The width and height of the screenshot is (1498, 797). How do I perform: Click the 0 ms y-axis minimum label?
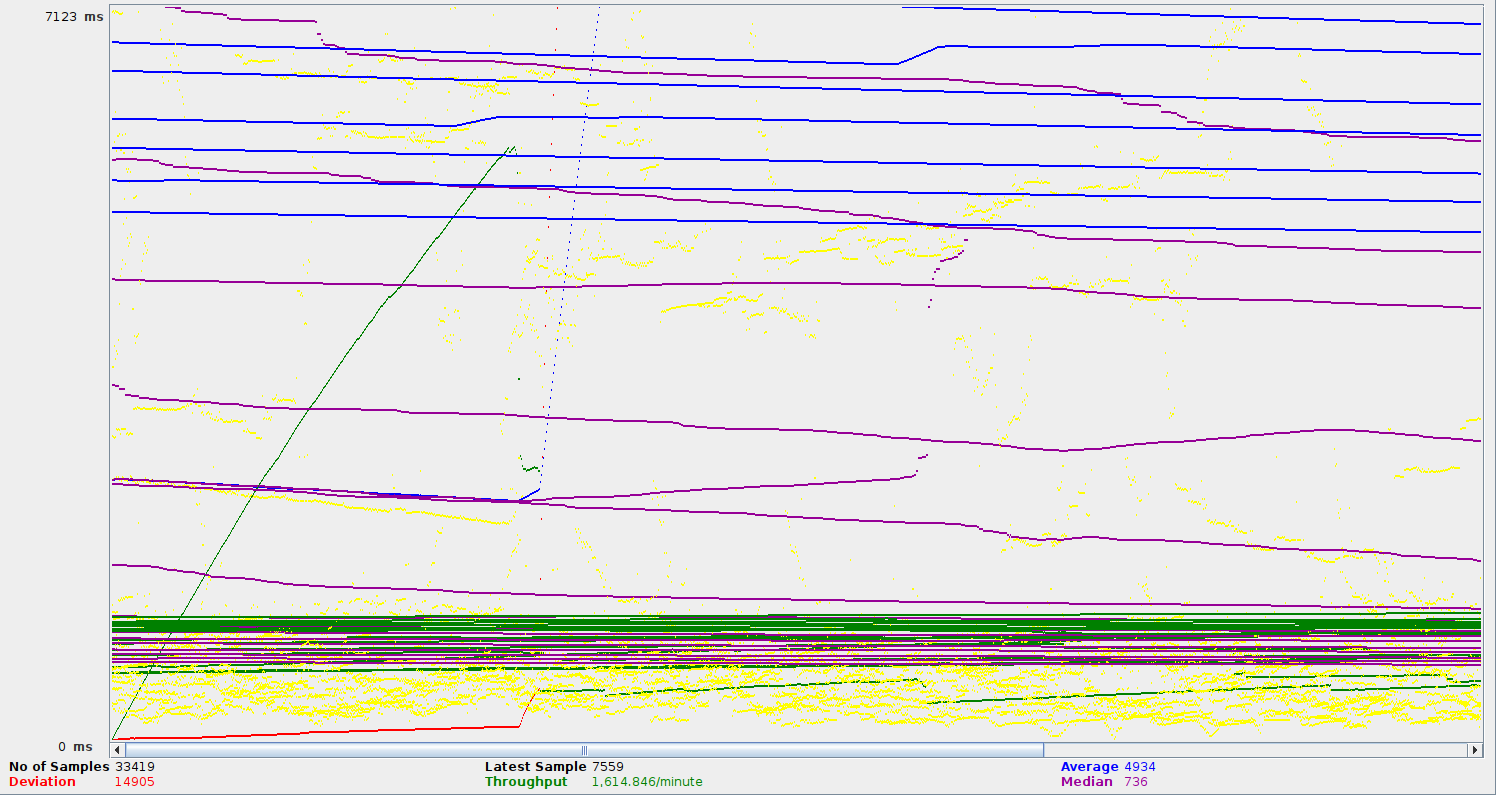(75, 747)
